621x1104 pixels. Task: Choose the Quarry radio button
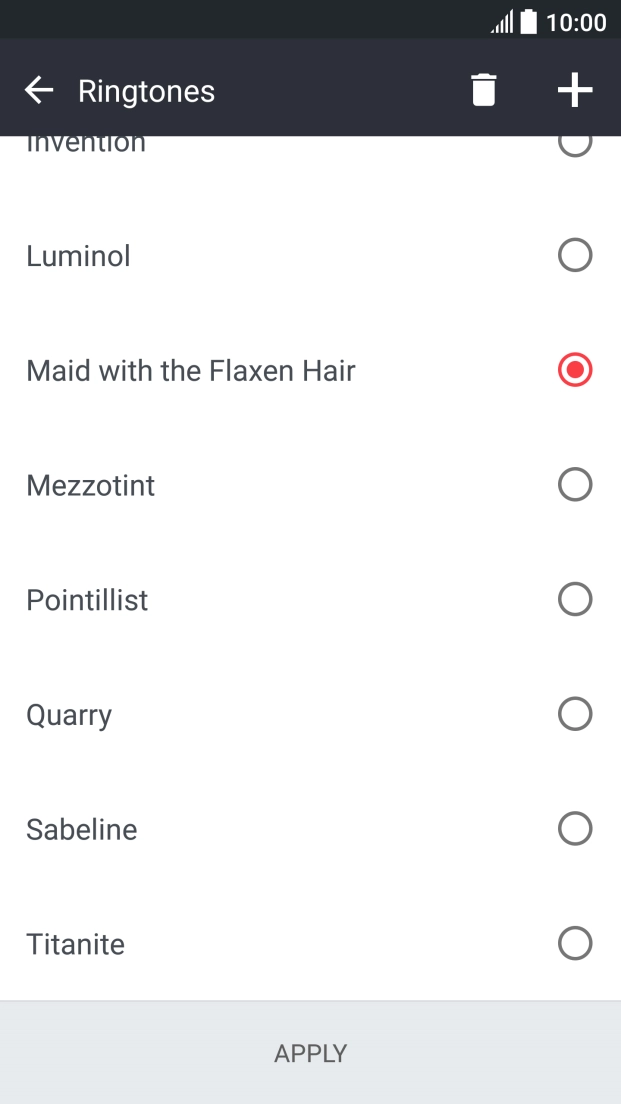pos(575,714)
